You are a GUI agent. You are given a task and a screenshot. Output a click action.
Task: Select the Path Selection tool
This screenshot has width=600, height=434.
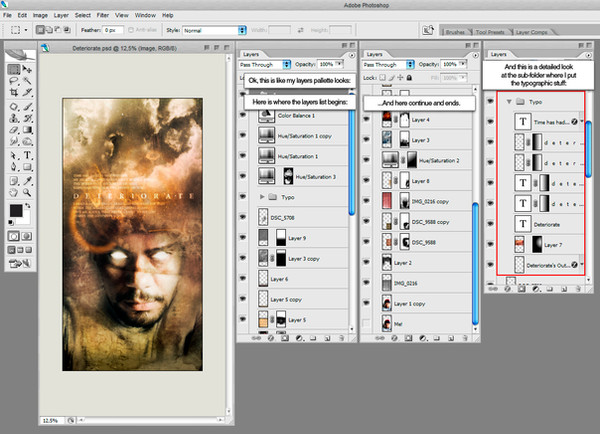[x=14, y=155]
